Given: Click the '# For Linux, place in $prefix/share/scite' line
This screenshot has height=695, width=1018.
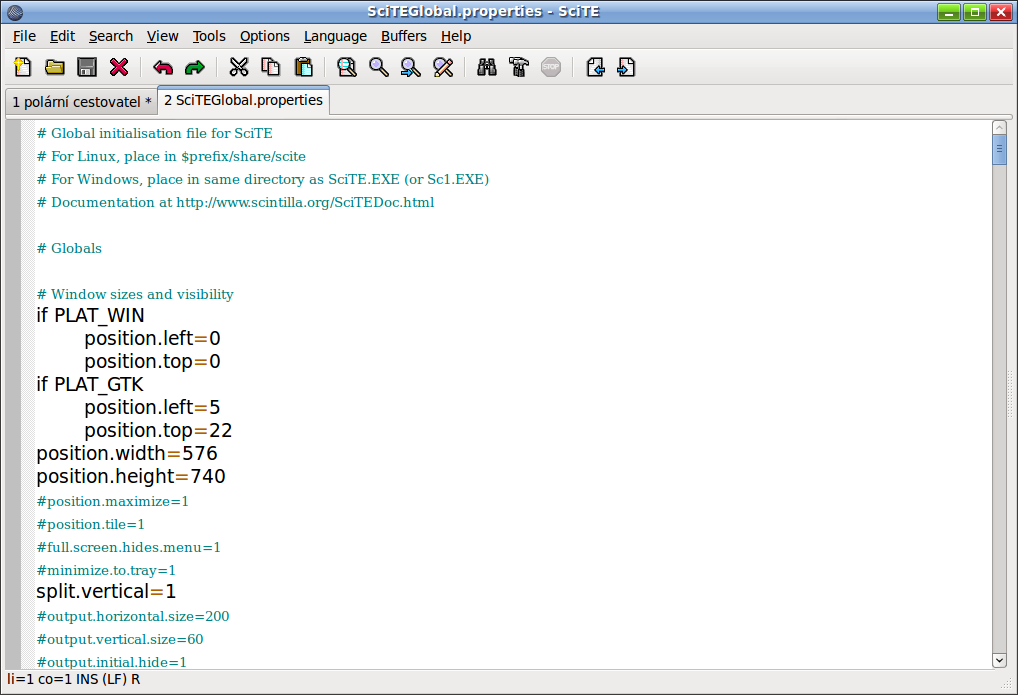Looking at the screenshot, I should (171, 157).
